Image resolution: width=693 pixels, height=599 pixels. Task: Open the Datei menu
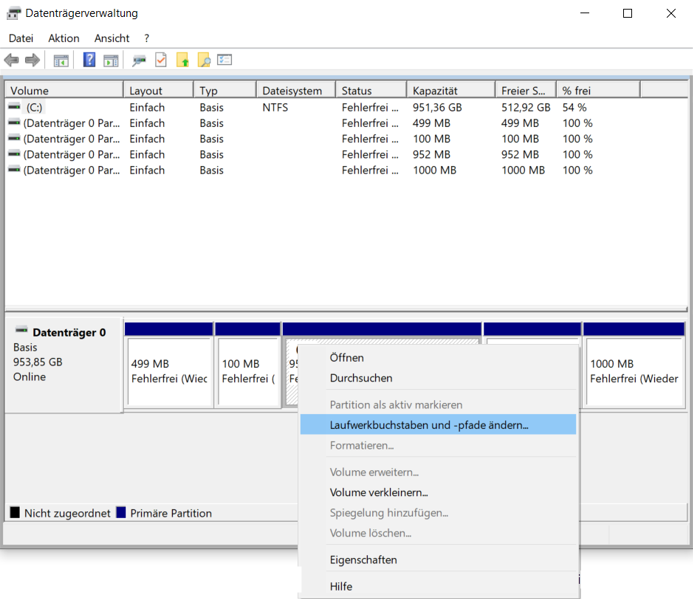21,38
